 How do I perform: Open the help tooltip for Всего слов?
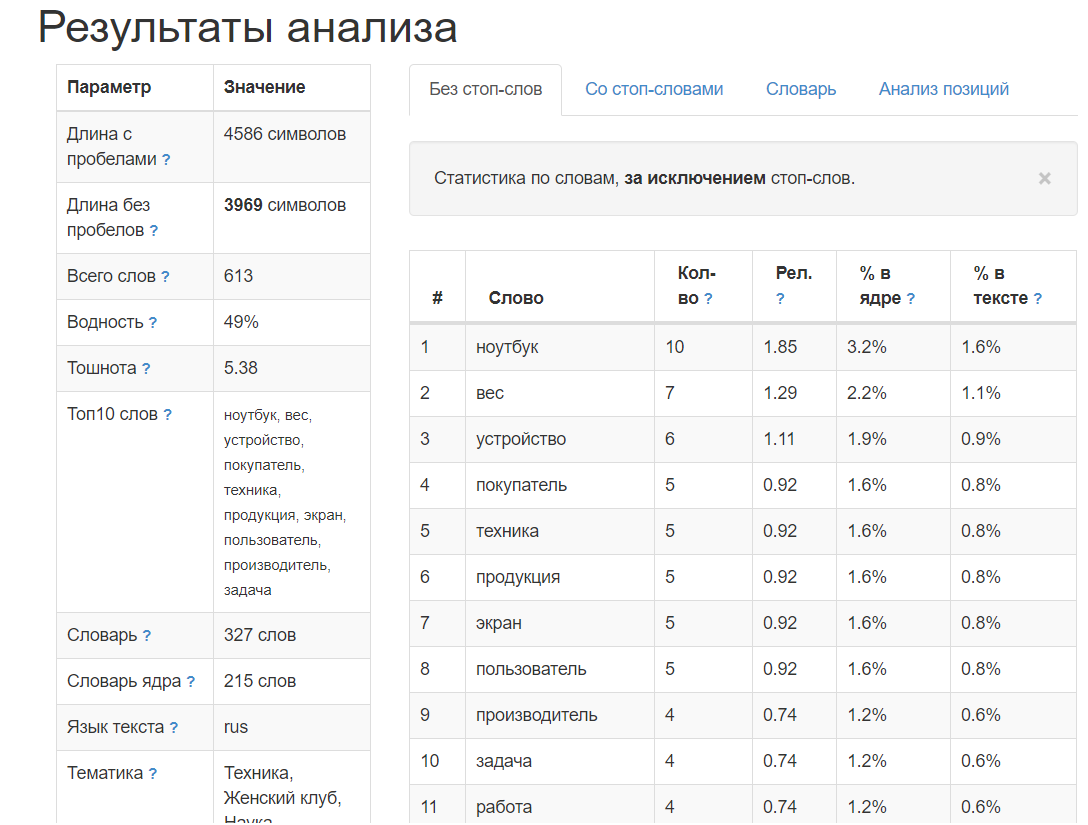pos(165,277)
